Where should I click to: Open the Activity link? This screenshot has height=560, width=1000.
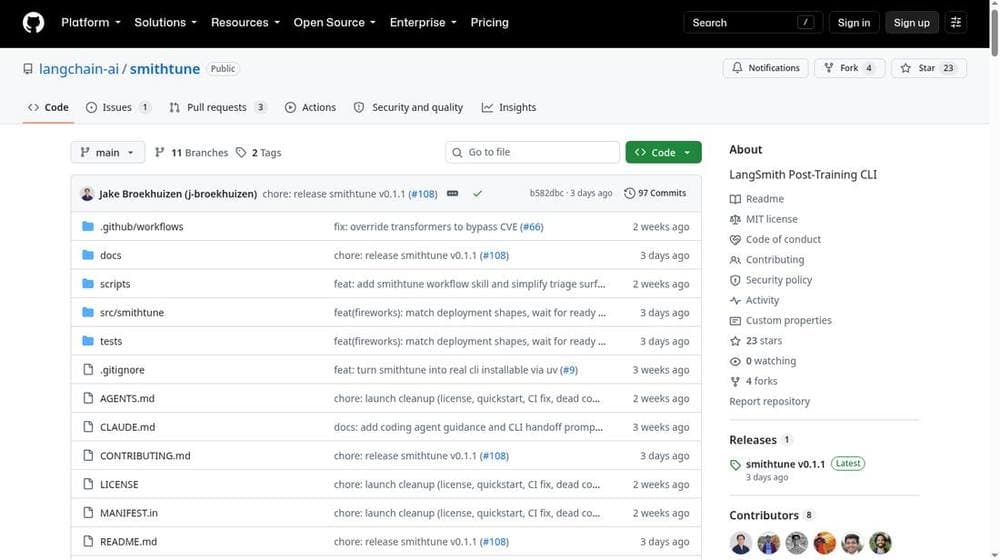click(x=754, y=300)
